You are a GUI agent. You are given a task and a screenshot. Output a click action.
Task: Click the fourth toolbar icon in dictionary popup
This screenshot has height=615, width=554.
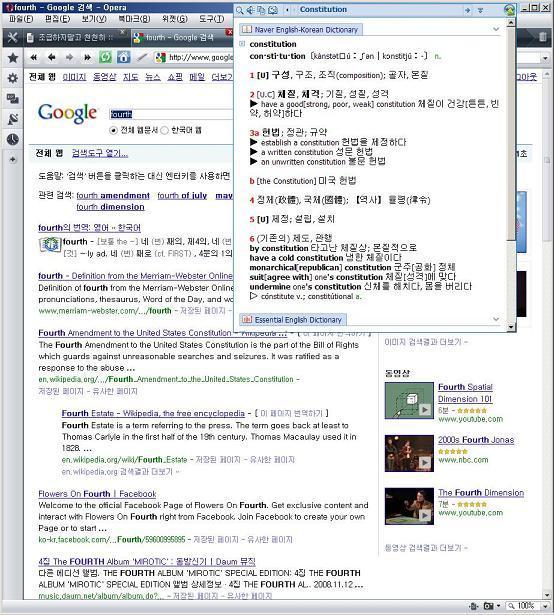tap(273, 10)
